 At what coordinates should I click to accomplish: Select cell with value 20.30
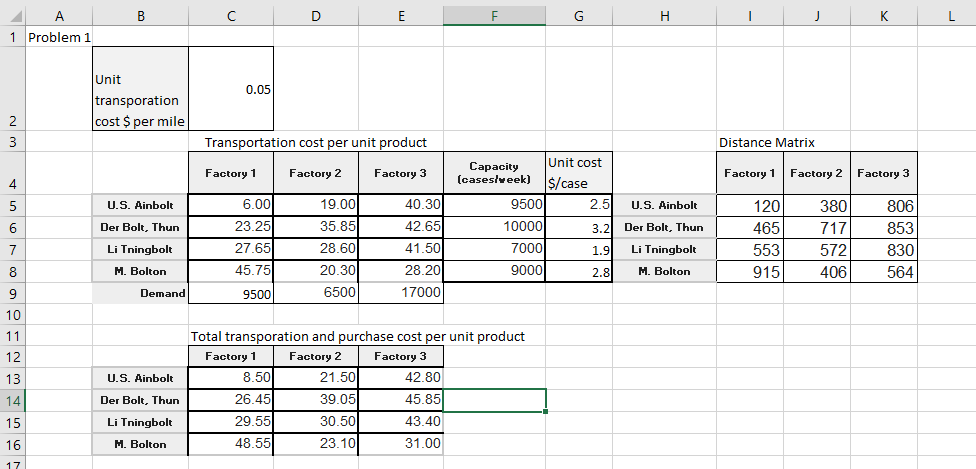(x=316, y=272)
